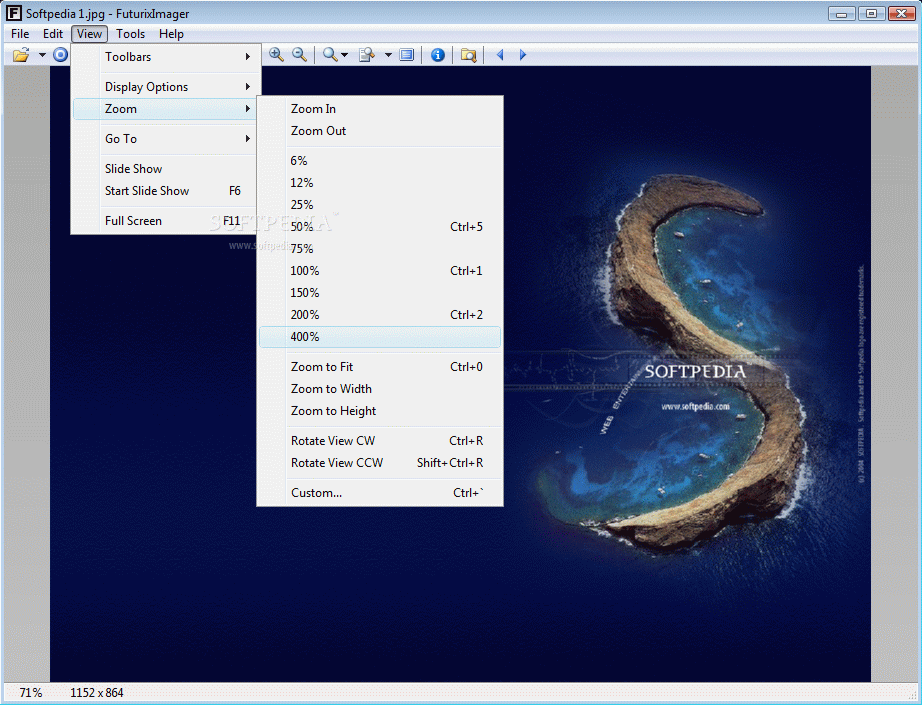Click the blue image information icon
This screenshot has width=922, height=705.
437,55
